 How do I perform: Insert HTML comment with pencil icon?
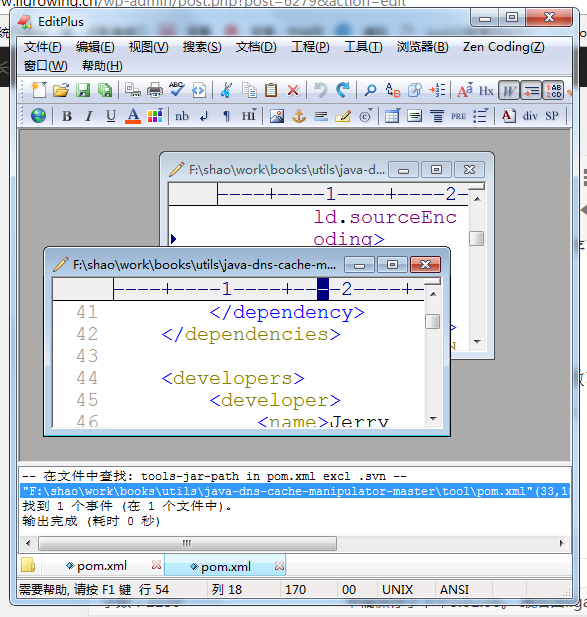click(343, 116)
